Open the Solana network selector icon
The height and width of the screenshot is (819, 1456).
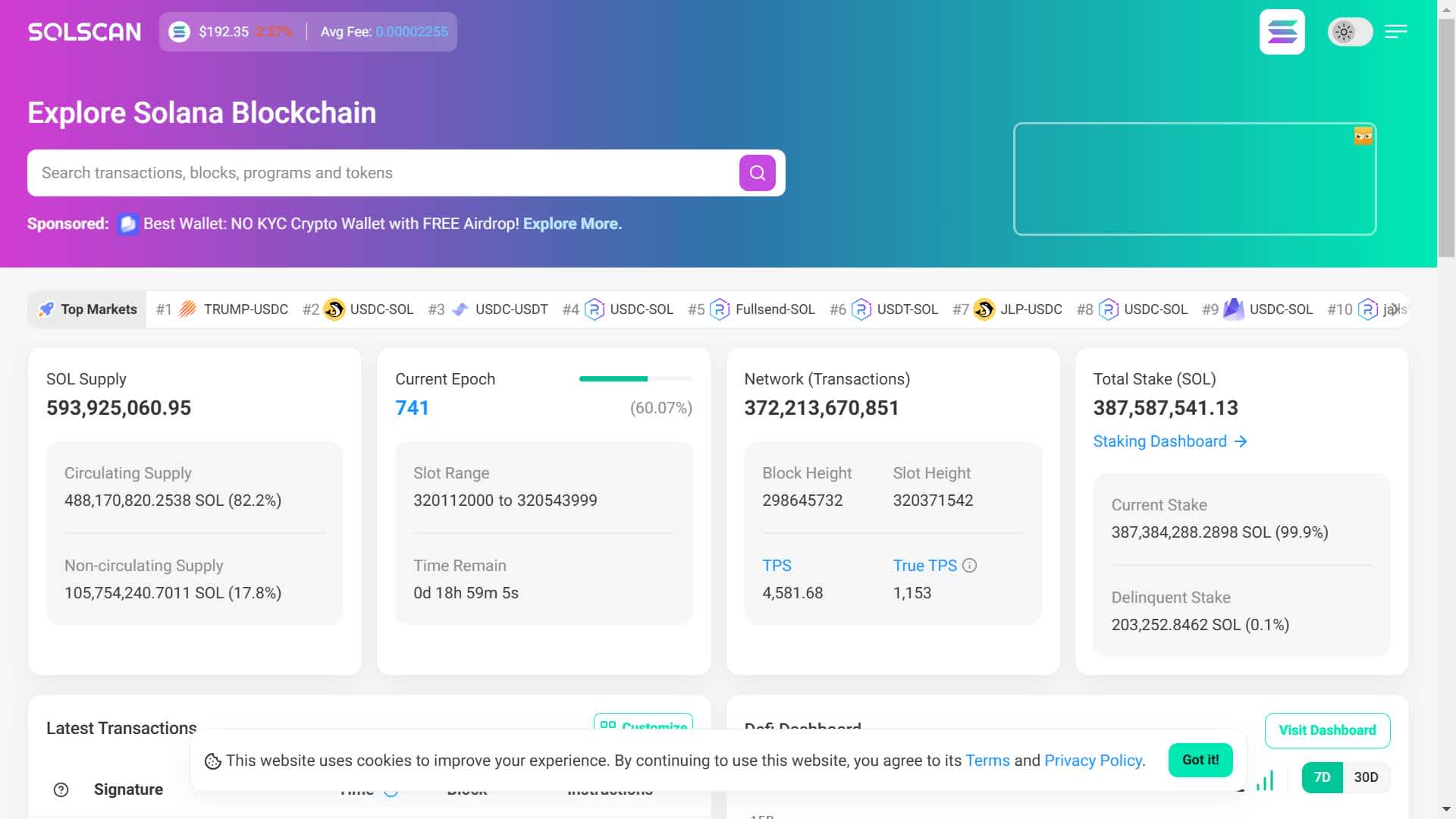click(x=1282, y=32)
